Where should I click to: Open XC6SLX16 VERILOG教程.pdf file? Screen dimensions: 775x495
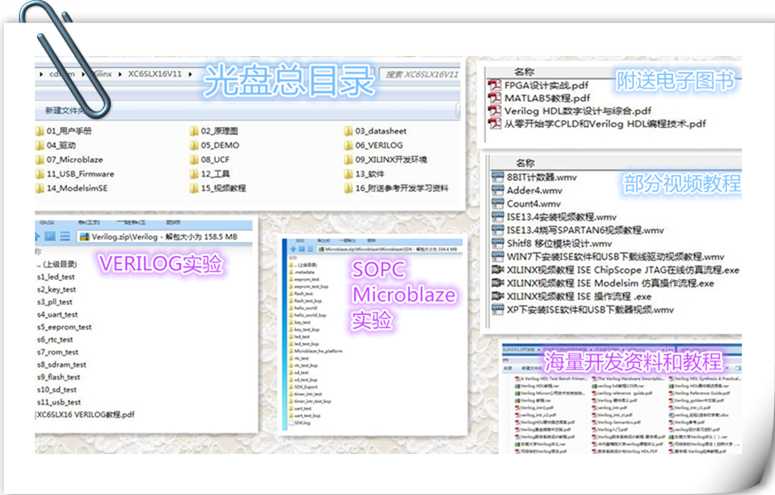(85, 415)
